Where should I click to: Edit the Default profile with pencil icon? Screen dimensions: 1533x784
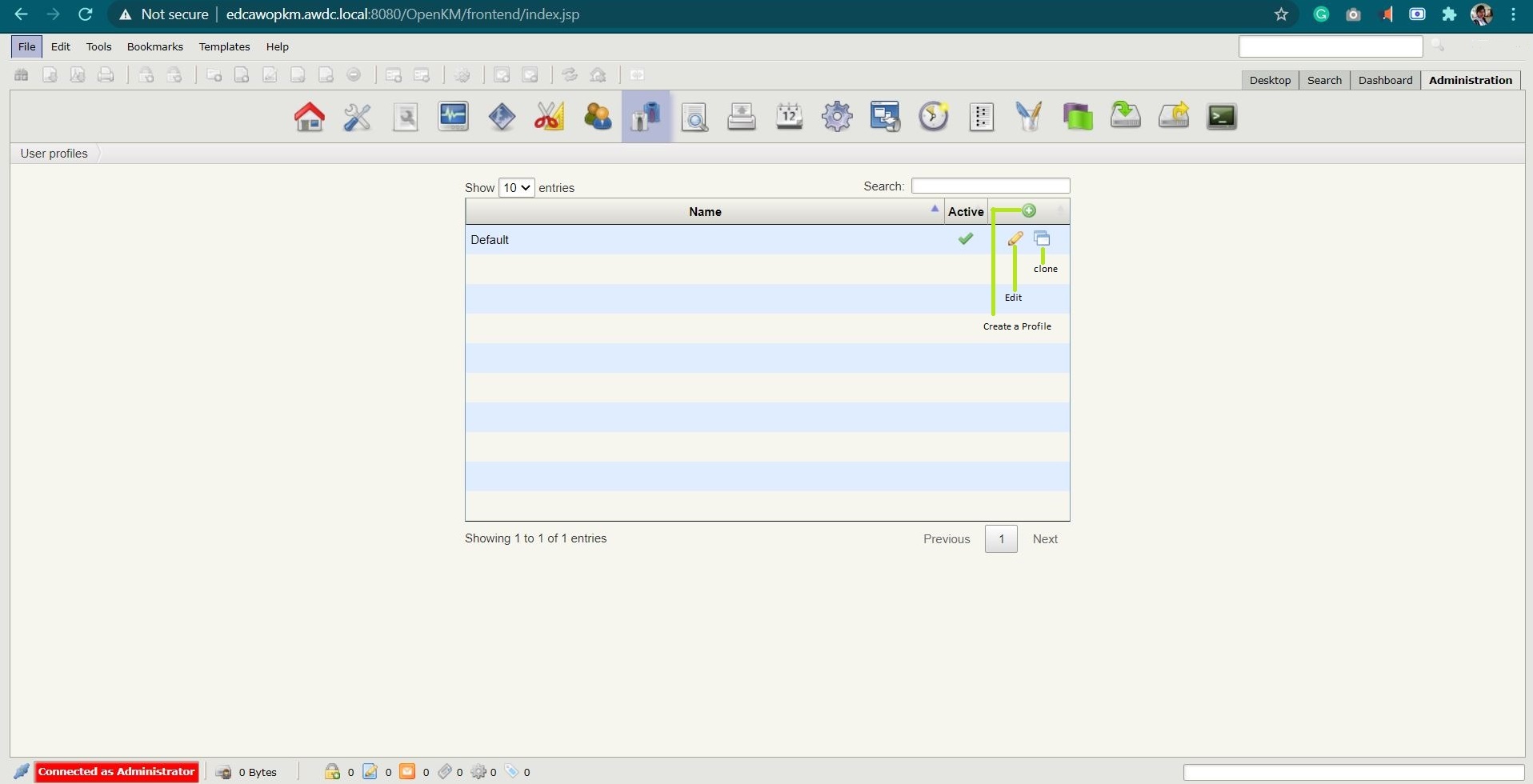point(1015,238)
